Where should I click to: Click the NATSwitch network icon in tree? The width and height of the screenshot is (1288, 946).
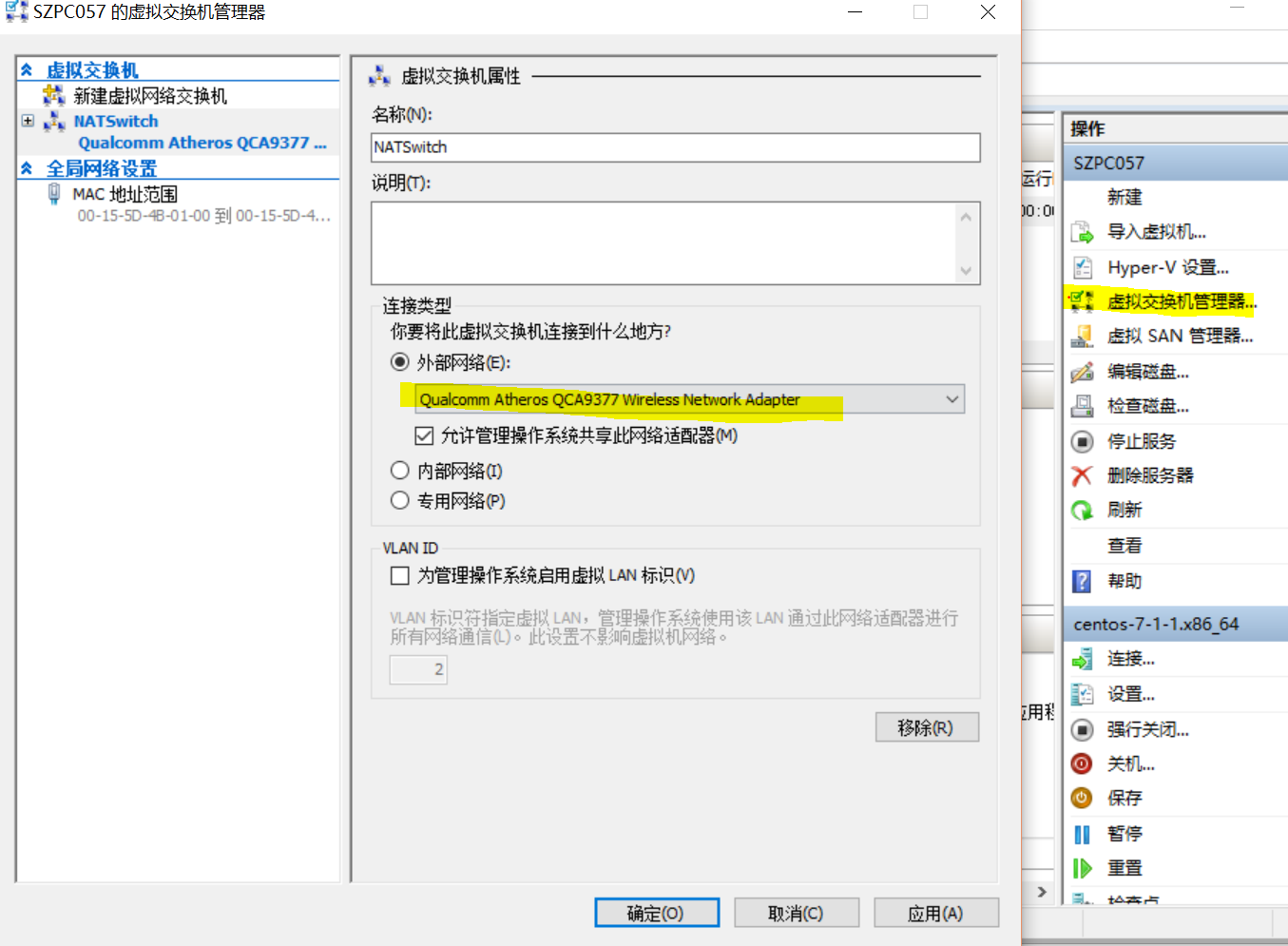54,122
